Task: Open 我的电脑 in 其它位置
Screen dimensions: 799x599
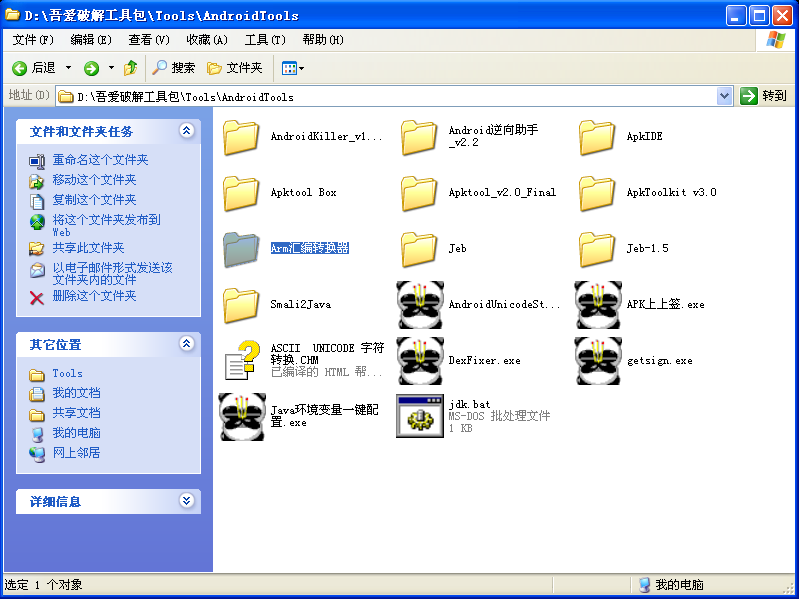Action: click(76, 433)
